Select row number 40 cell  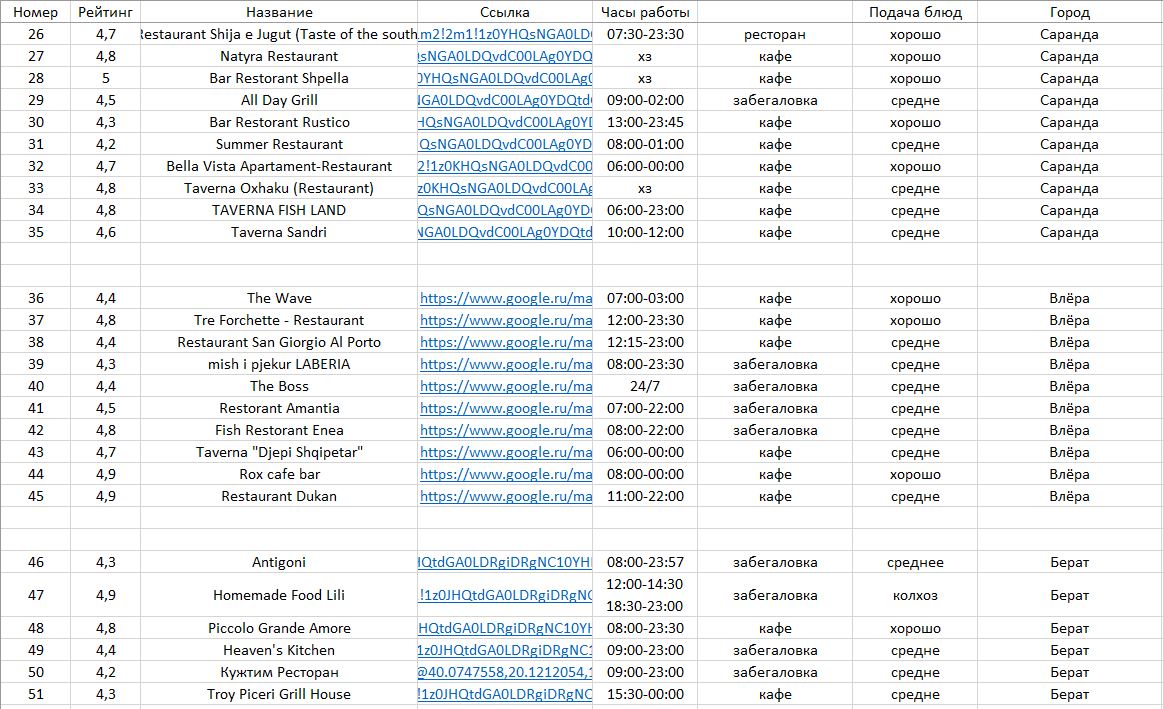point(36,386)
